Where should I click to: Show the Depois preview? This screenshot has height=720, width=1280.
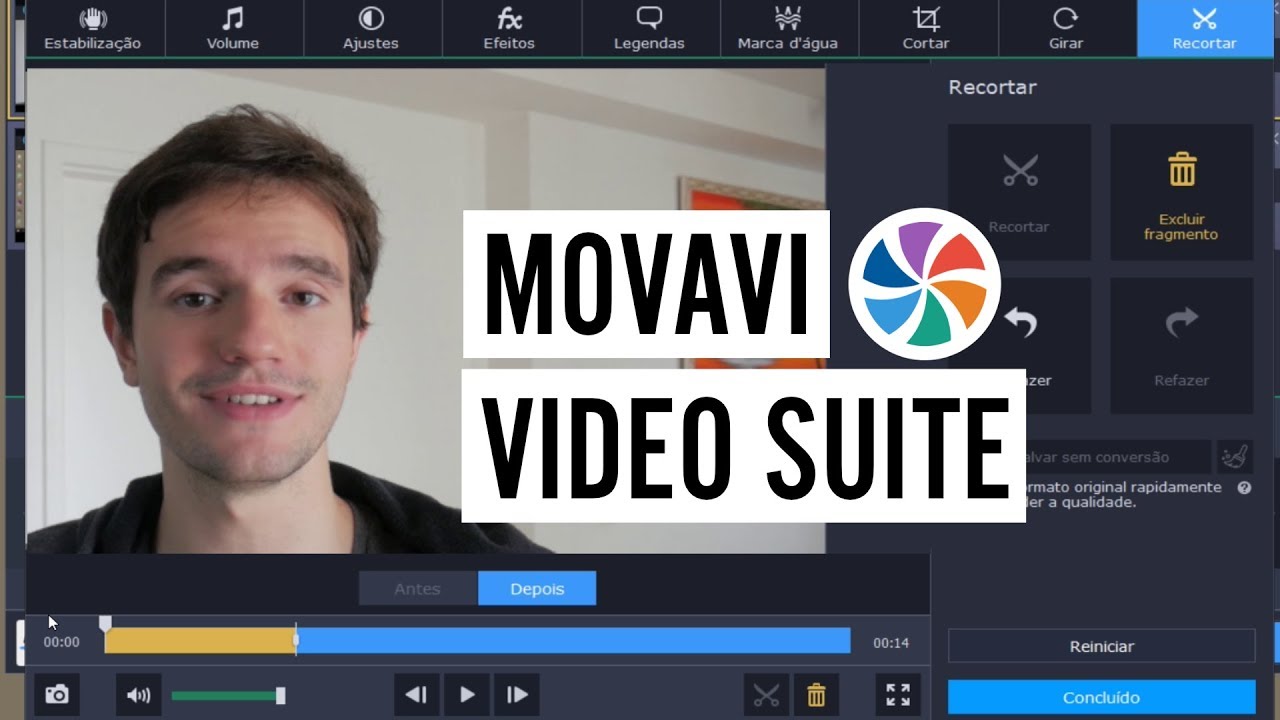(x=537, y=589)
